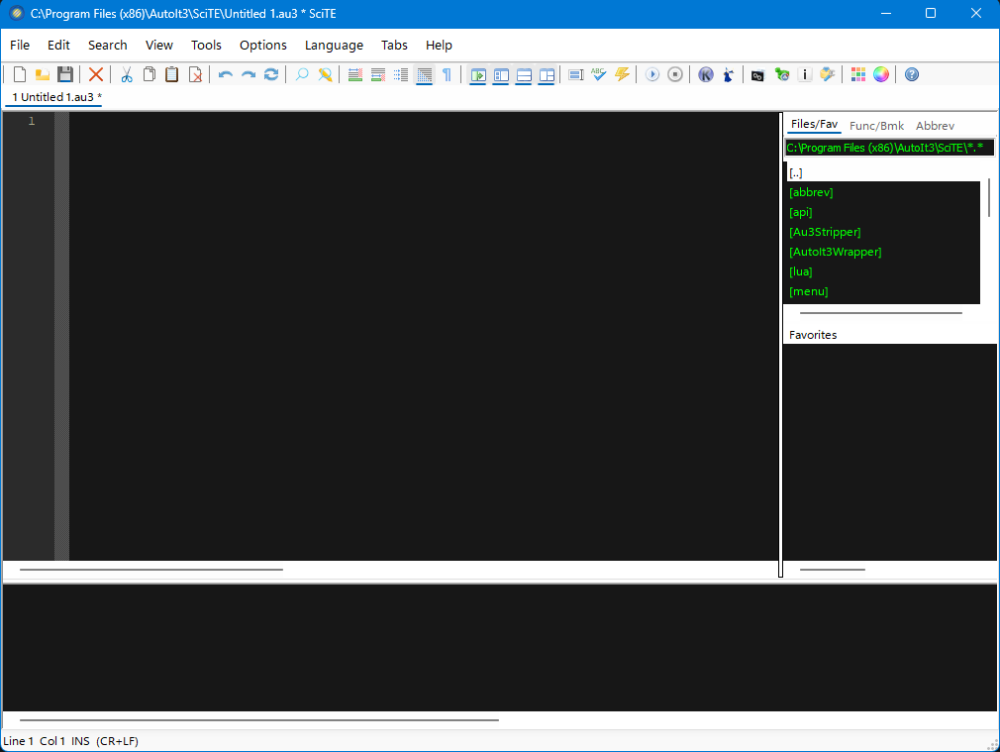This screenshot has width=1000, height=752.
Task: Click the yellow lightning bolt icon
Action: point(622,75)
